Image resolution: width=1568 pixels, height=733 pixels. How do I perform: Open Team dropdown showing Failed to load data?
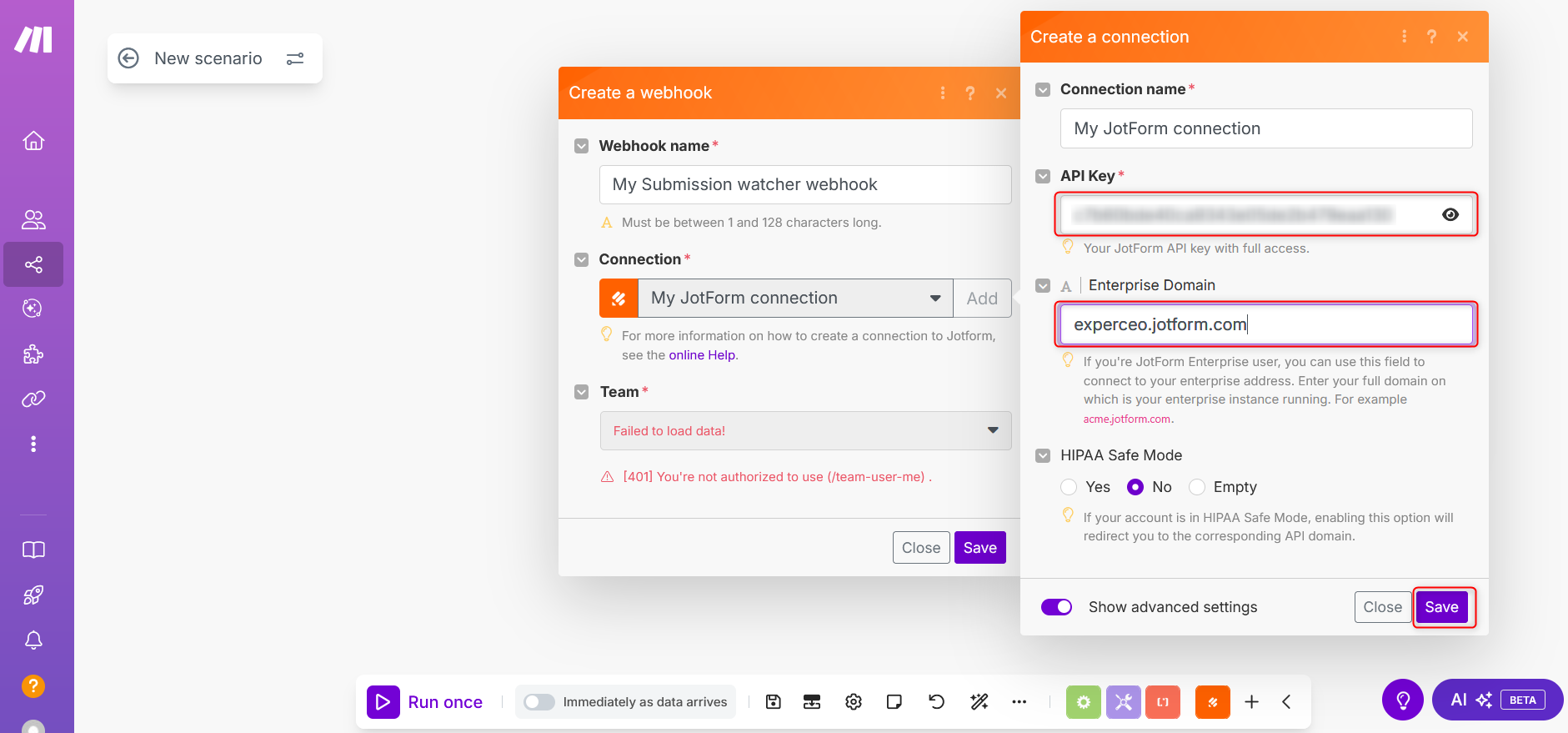tap(805, 430)
